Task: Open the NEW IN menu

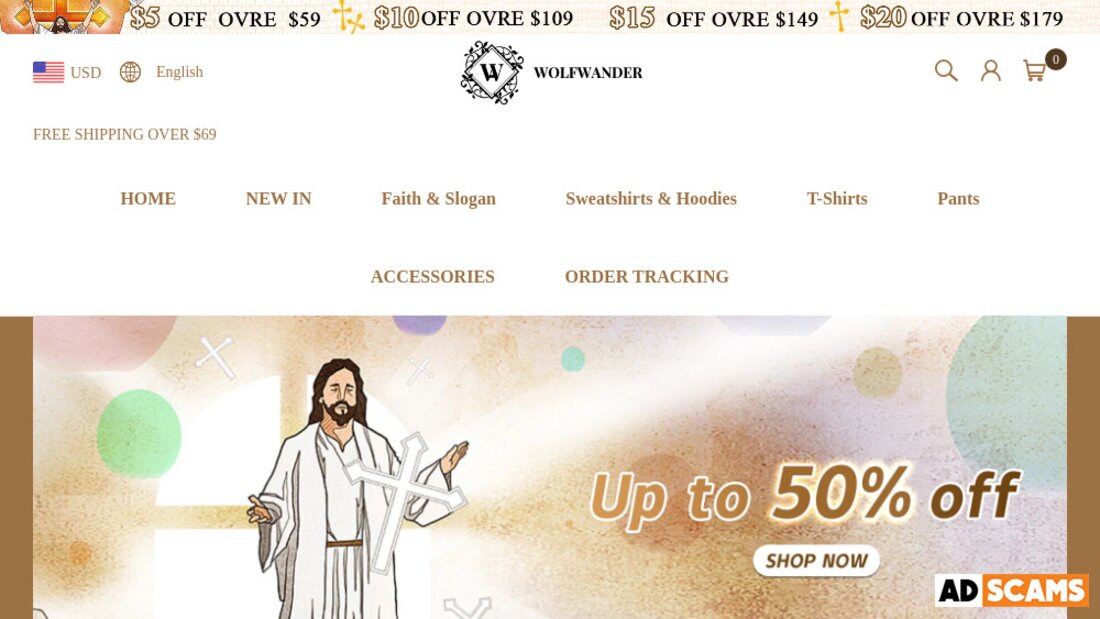Action: (279, 199)
